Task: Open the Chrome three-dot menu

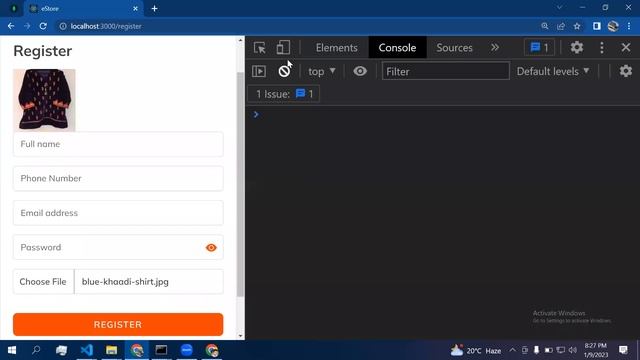Action: (629, 26)
